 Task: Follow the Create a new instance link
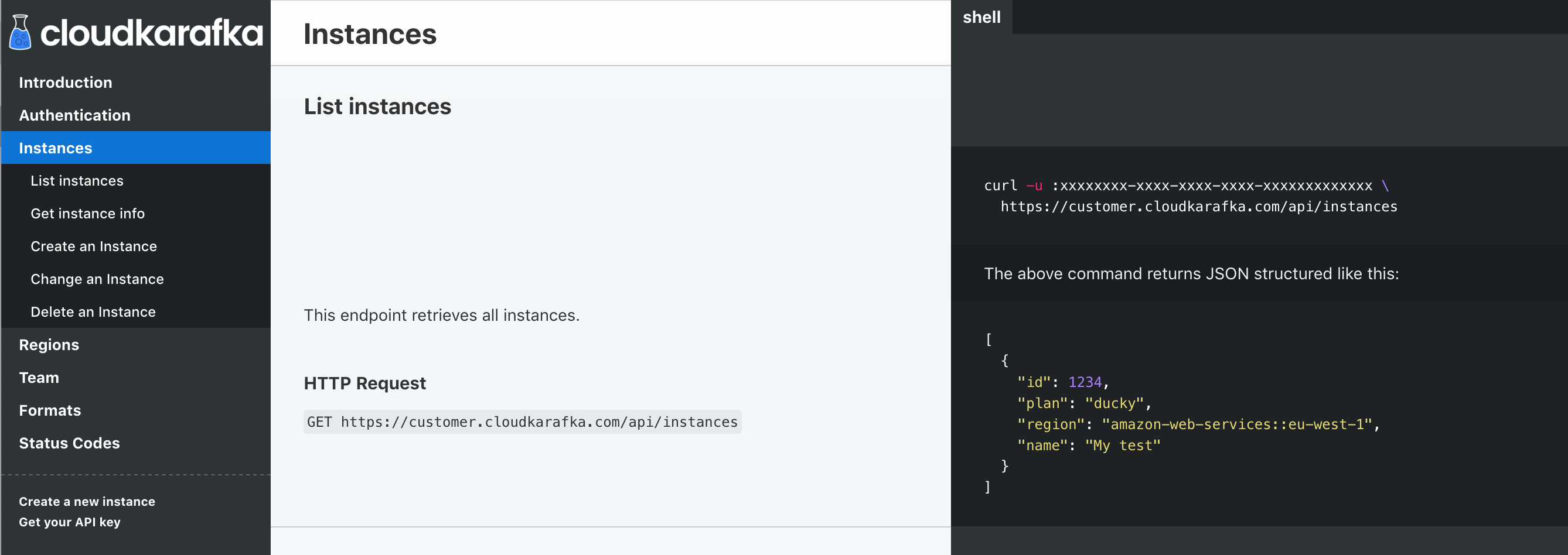pyautogui.click(x=87, y=502)
